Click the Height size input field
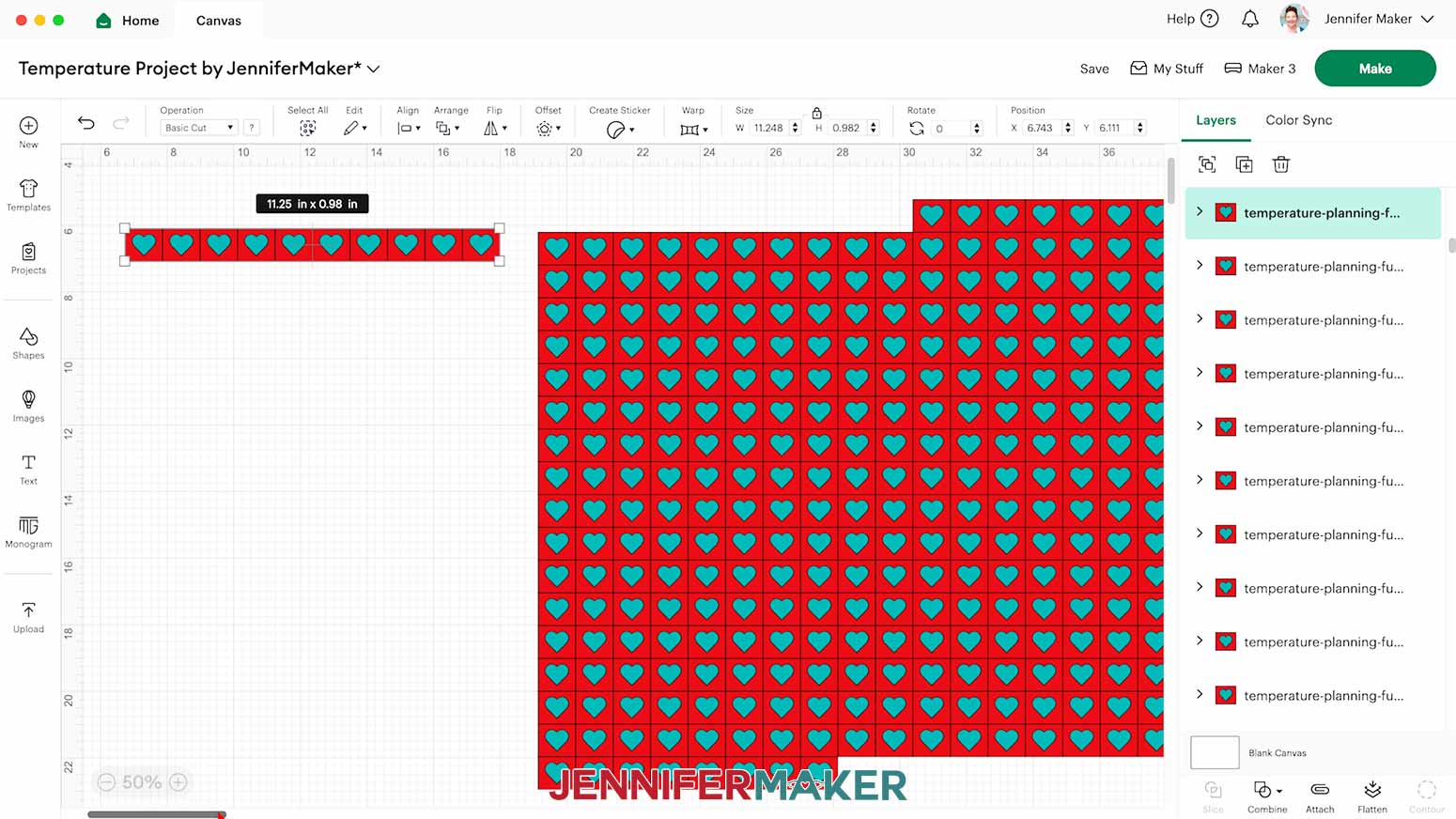Screen dimensions: 1456x819 point(846,128)
